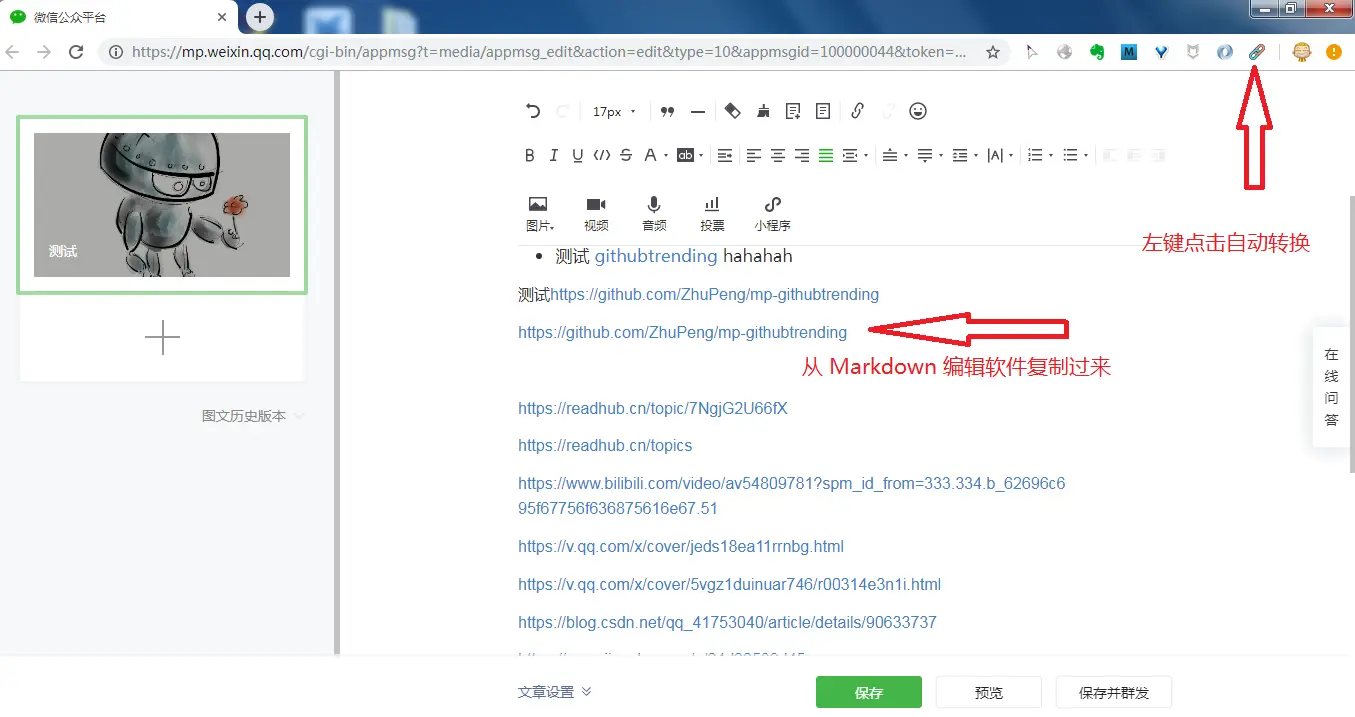Reload the current browser page
This screenshot has height=717, width=1355.
[76, 52]
